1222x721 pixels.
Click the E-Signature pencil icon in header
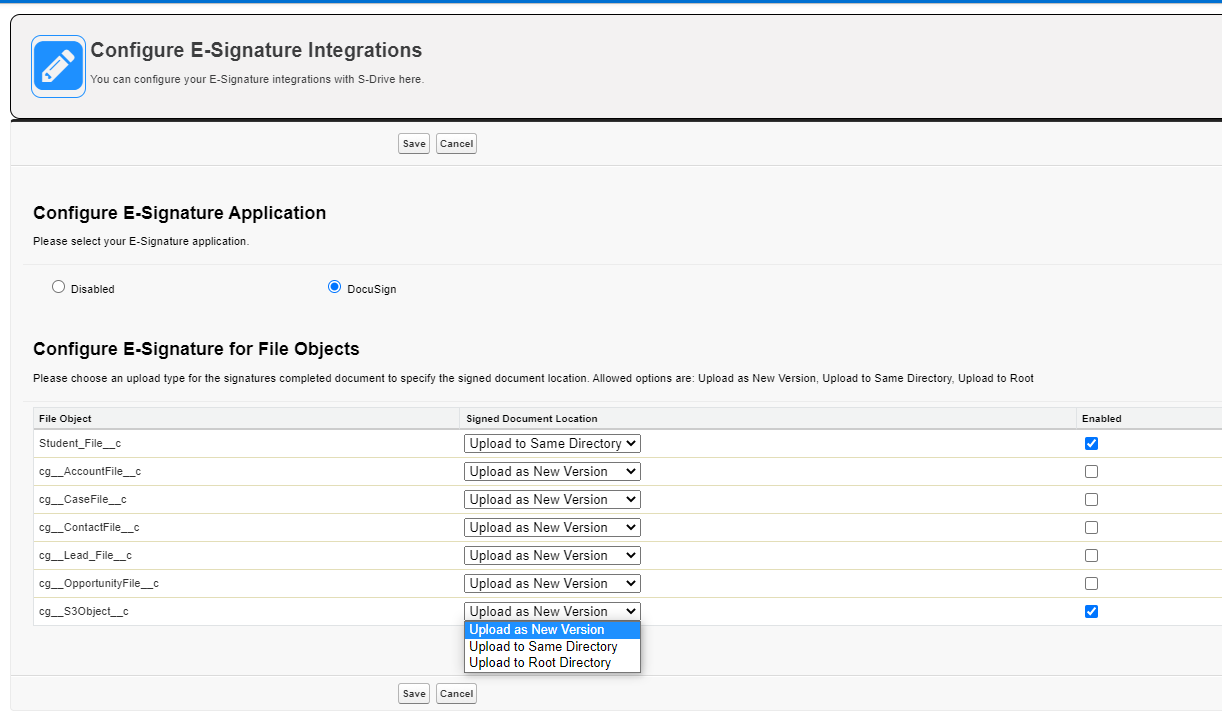58,66
